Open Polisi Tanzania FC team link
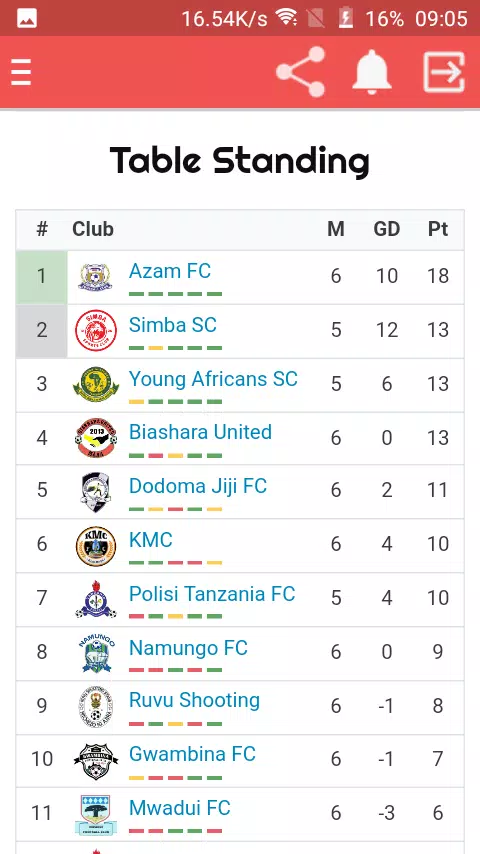Viewport: 480px width, 854px height. click(x=212, y=594)
